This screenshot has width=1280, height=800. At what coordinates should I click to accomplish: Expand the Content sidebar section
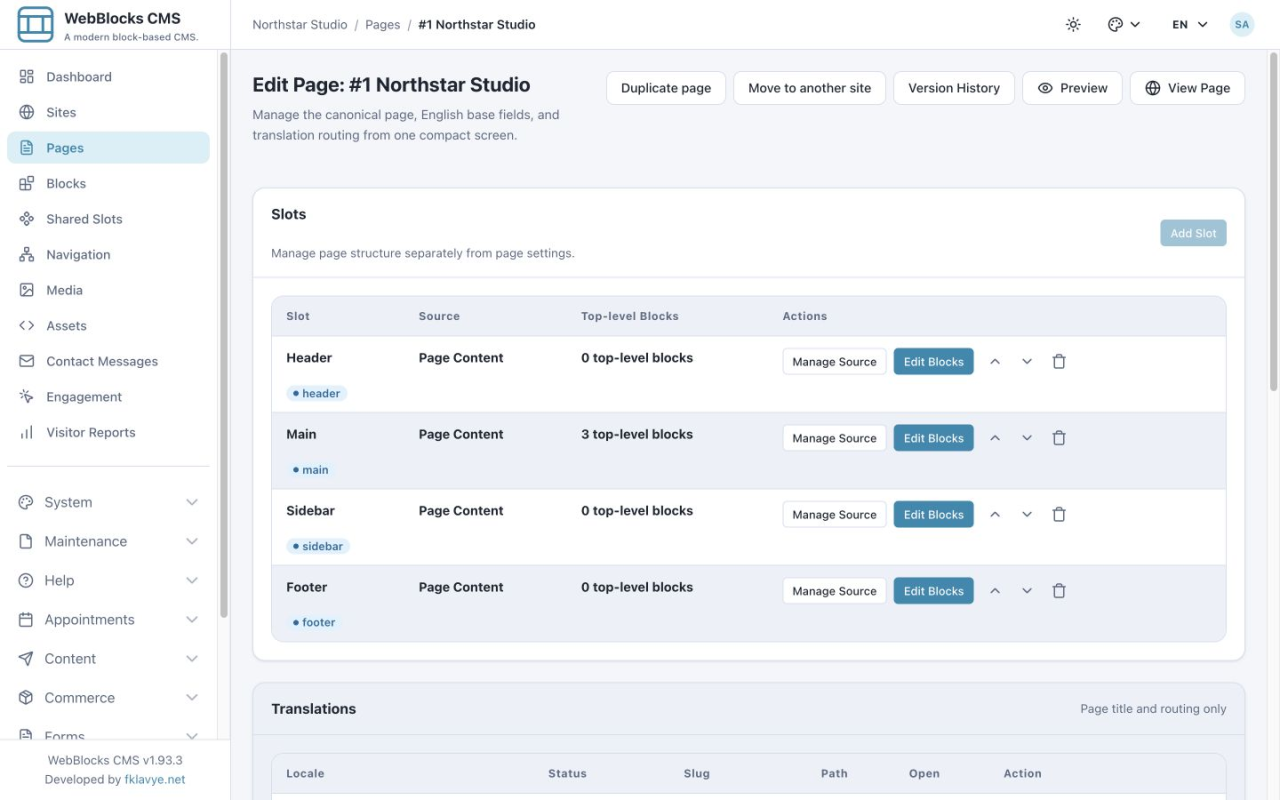108,658
